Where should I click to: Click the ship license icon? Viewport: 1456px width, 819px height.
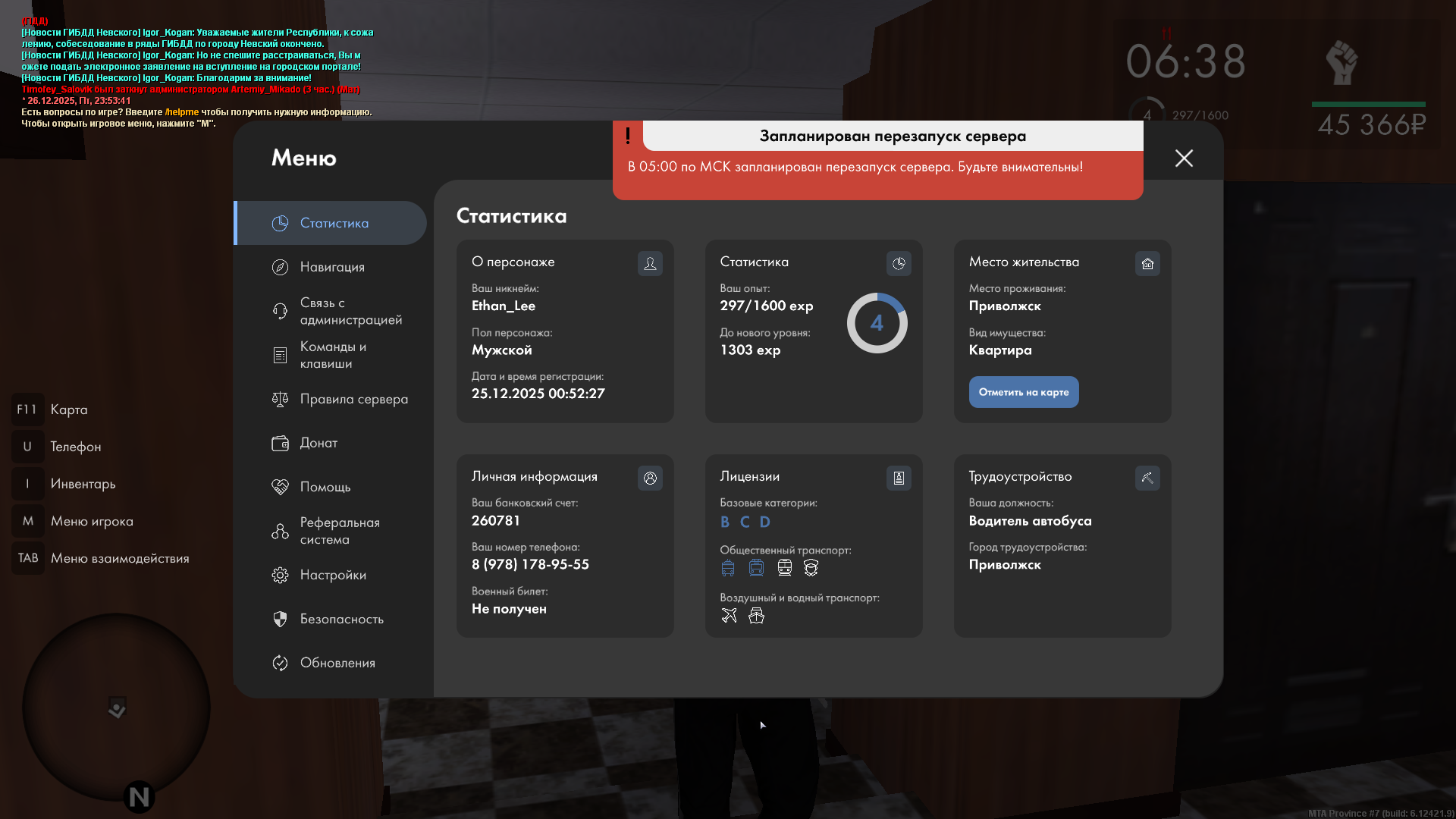tap(756, 616)
